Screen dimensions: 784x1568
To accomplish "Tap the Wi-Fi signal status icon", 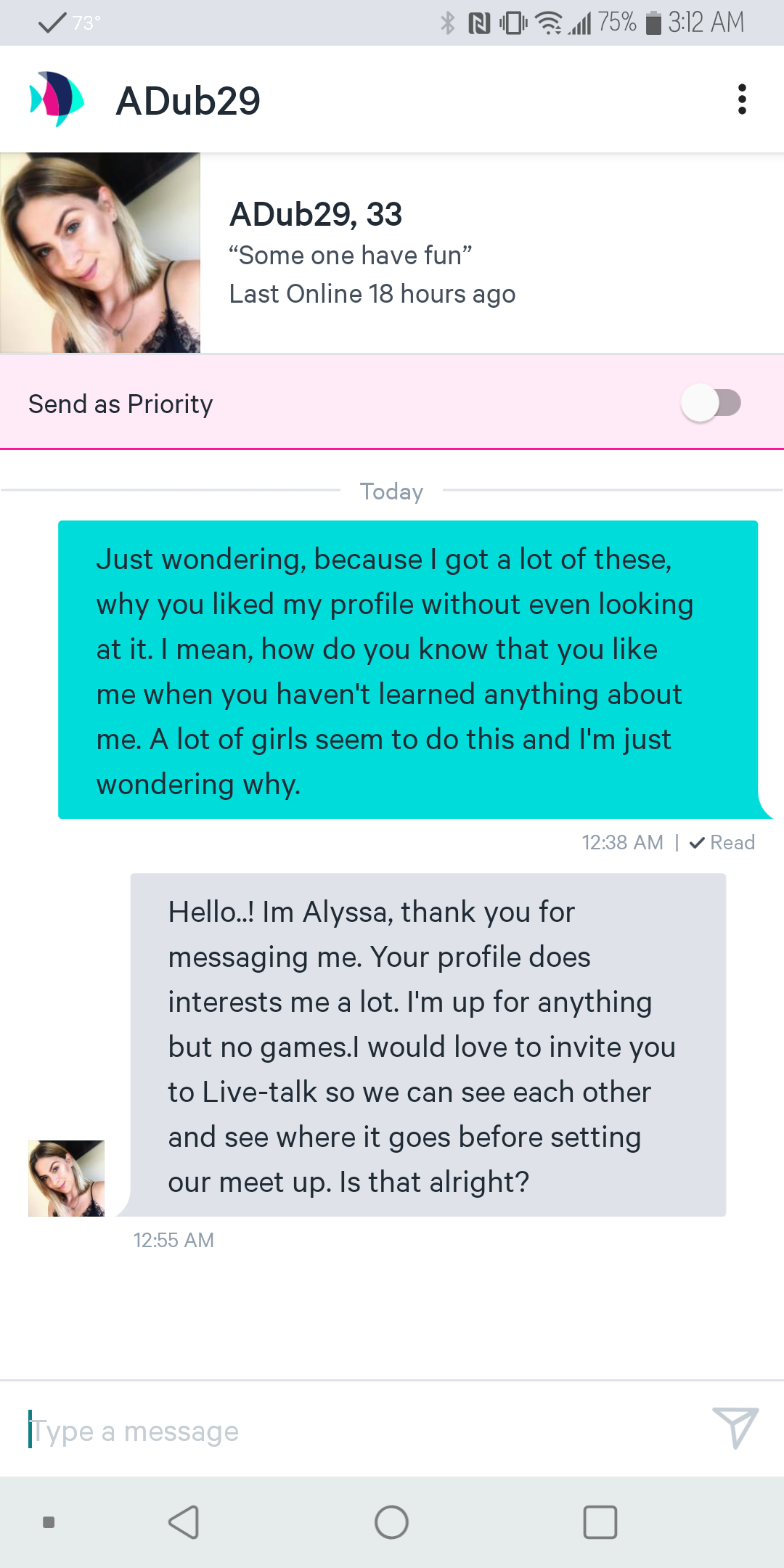I will (548, 23).
